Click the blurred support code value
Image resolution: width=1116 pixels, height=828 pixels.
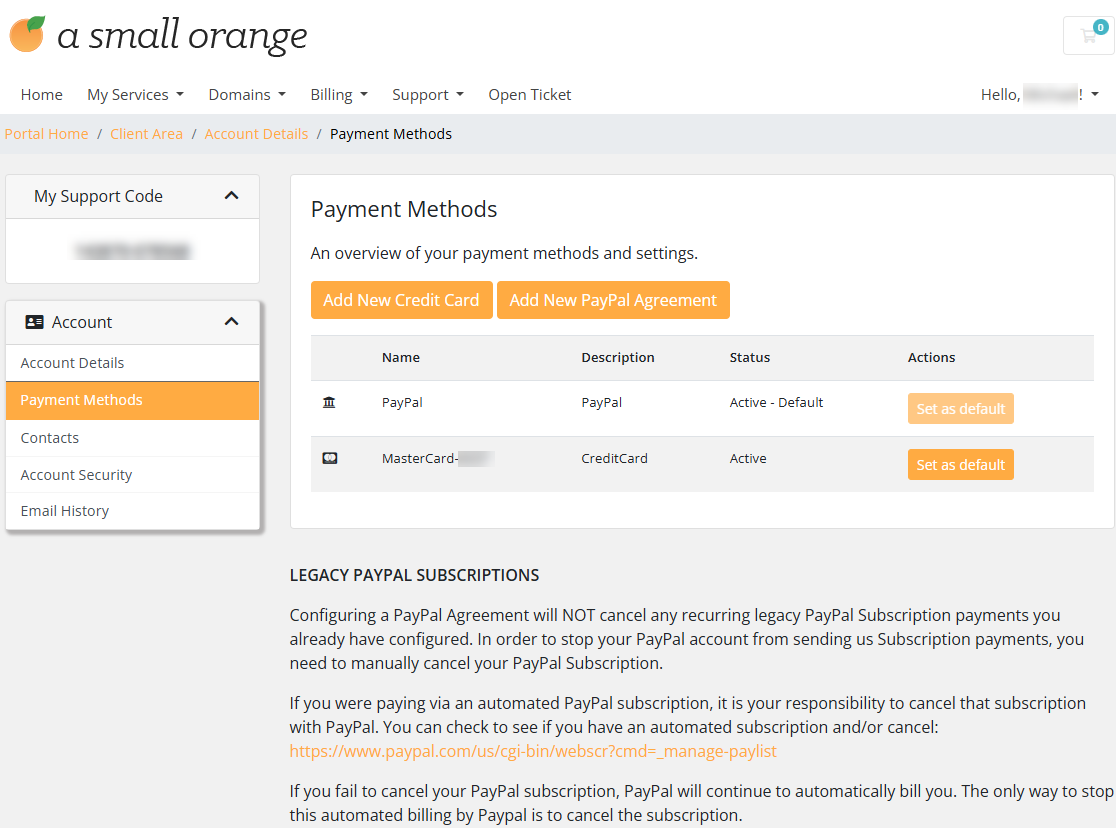[132, 251]
